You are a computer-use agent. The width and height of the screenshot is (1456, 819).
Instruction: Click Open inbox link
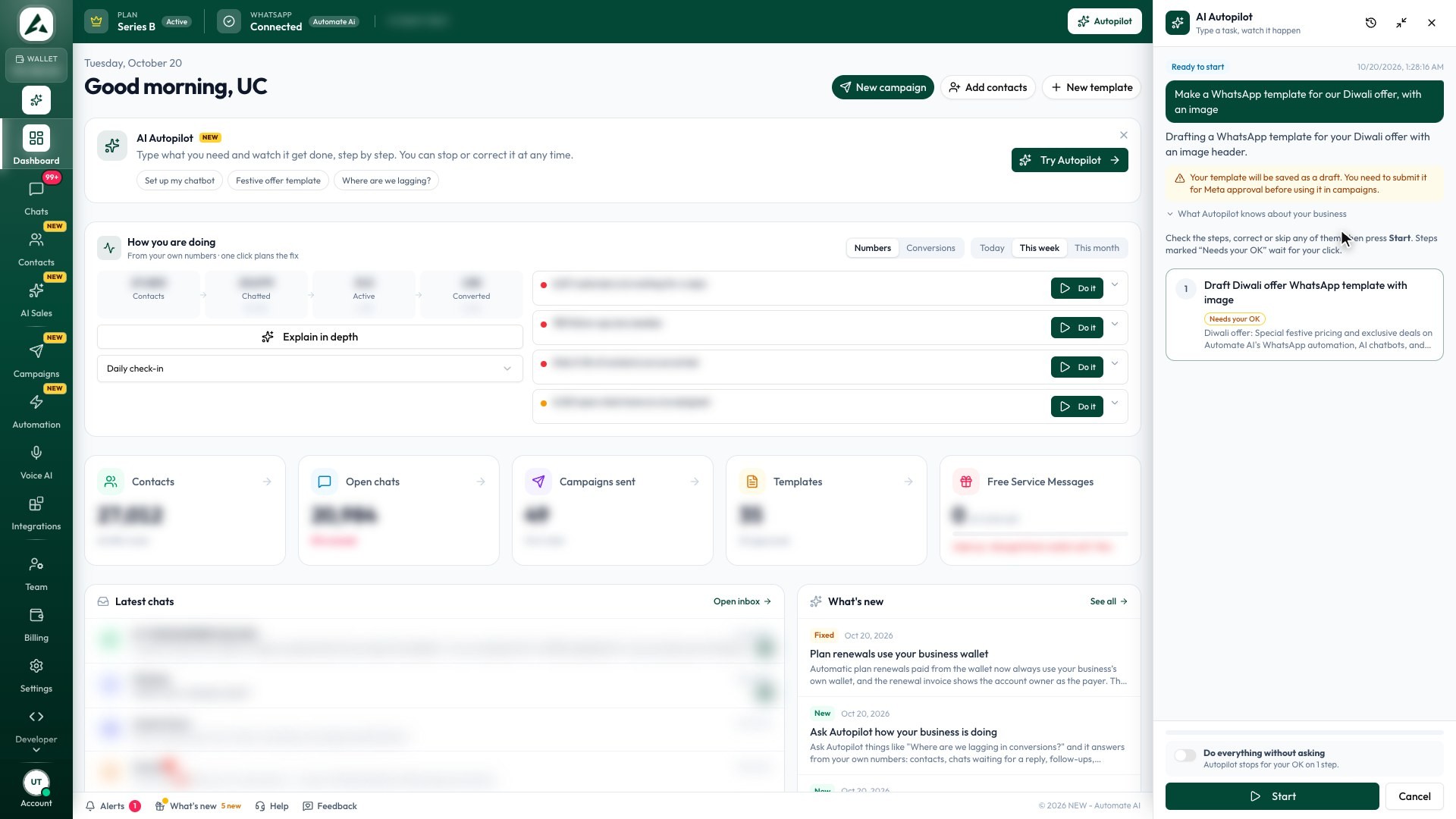[742, 601]
